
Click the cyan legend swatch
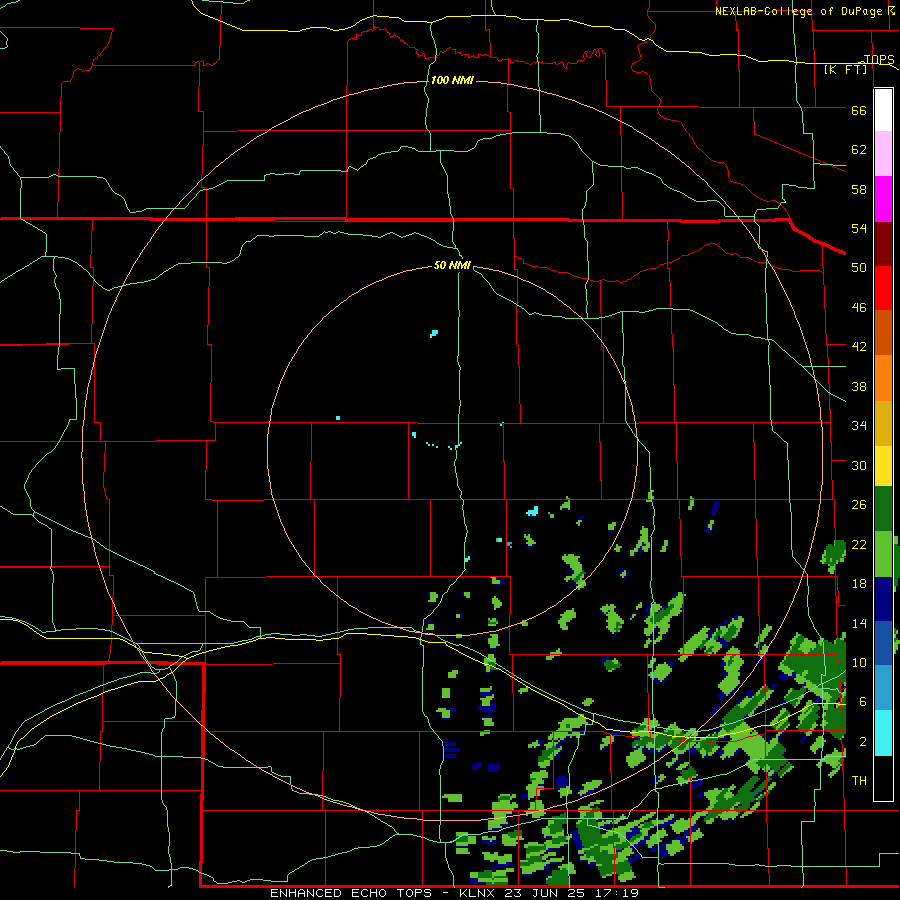883,732
